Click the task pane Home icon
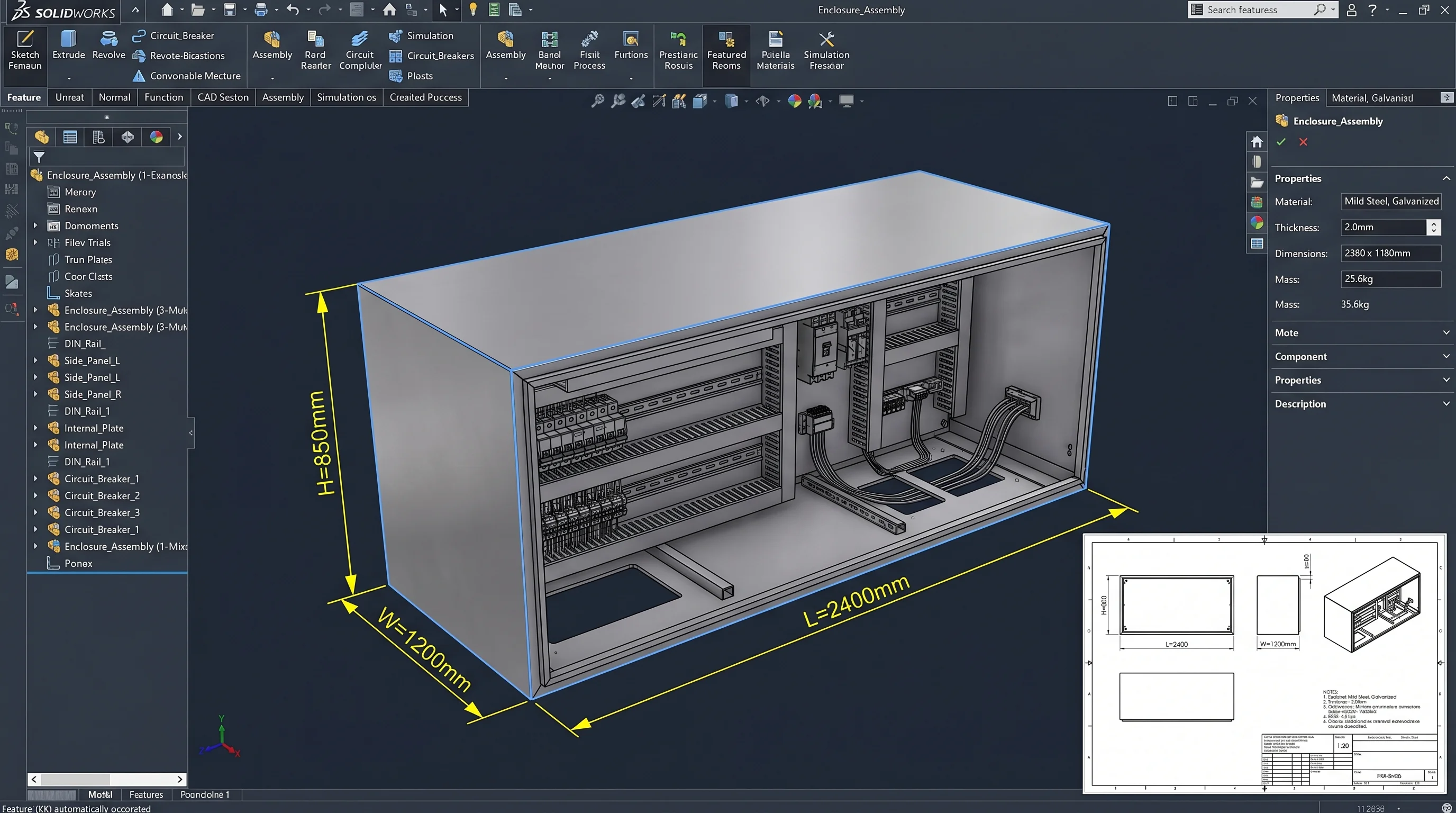The height and width of the screenshot is (813, 1456). tap(1257, 142)
